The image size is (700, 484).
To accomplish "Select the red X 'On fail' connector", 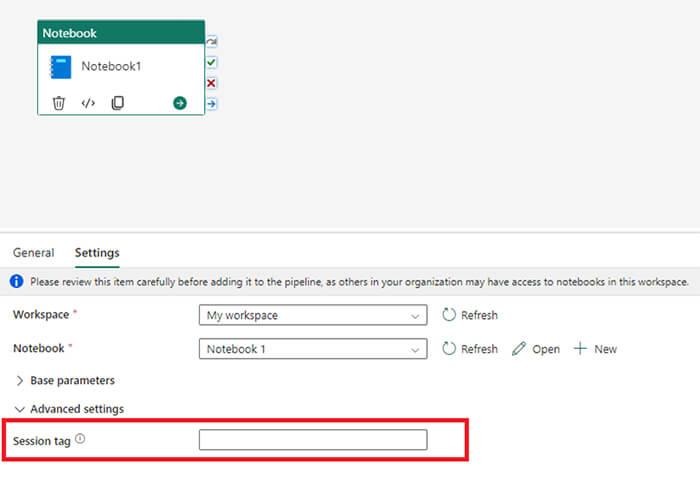I will point(212,83).
